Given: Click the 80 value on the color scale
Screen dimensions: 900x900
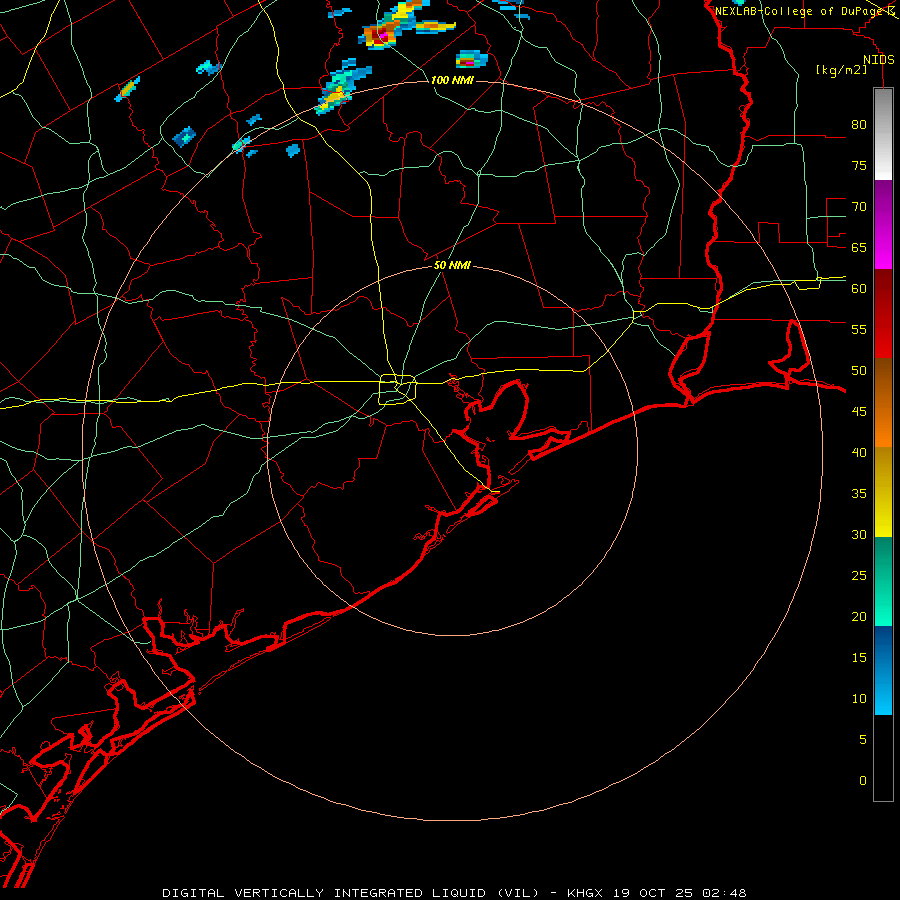Looking at the screenshot, I should pos(859,125).
